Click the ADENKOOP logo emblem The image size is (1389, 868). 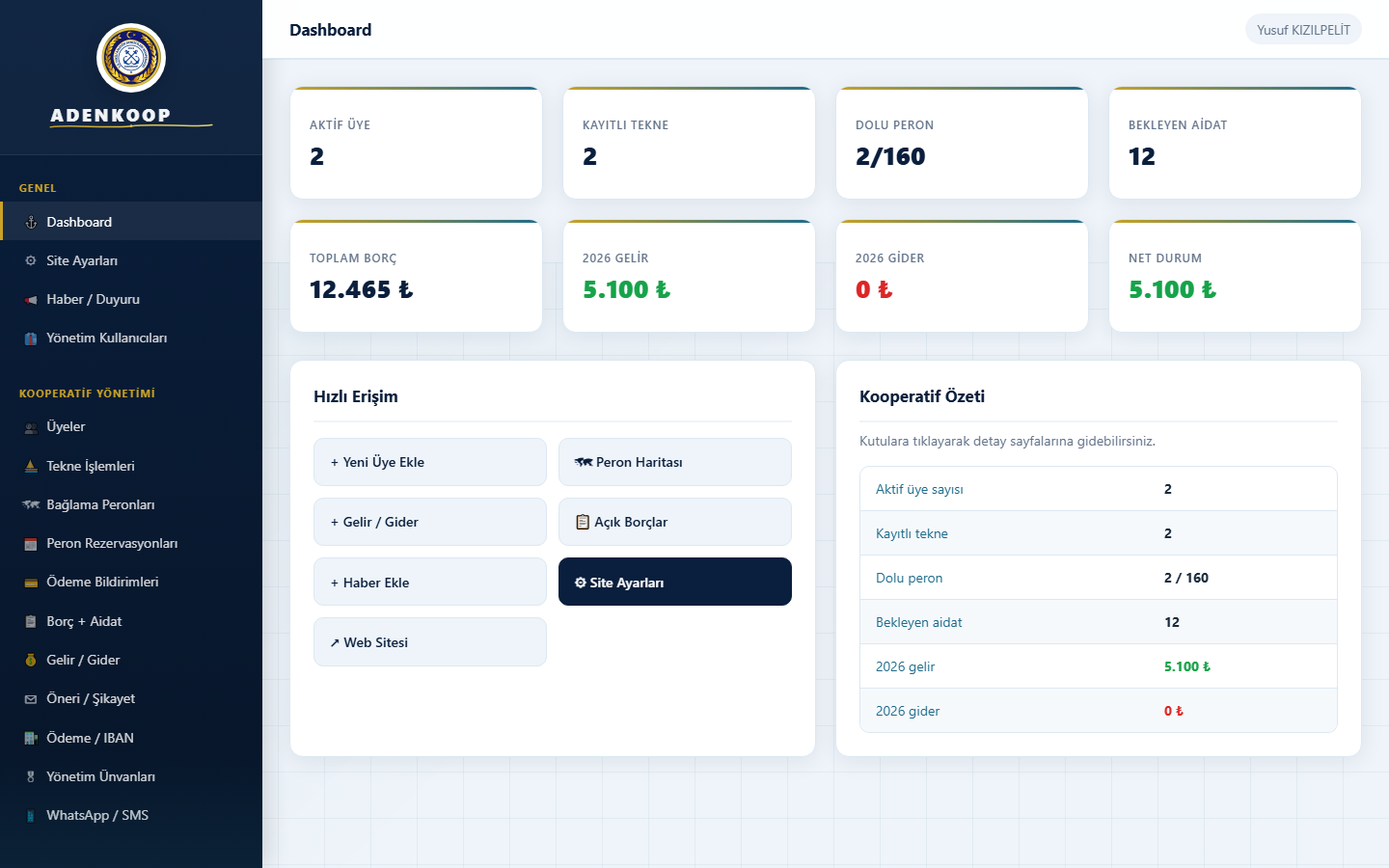(x=131, y=58)
